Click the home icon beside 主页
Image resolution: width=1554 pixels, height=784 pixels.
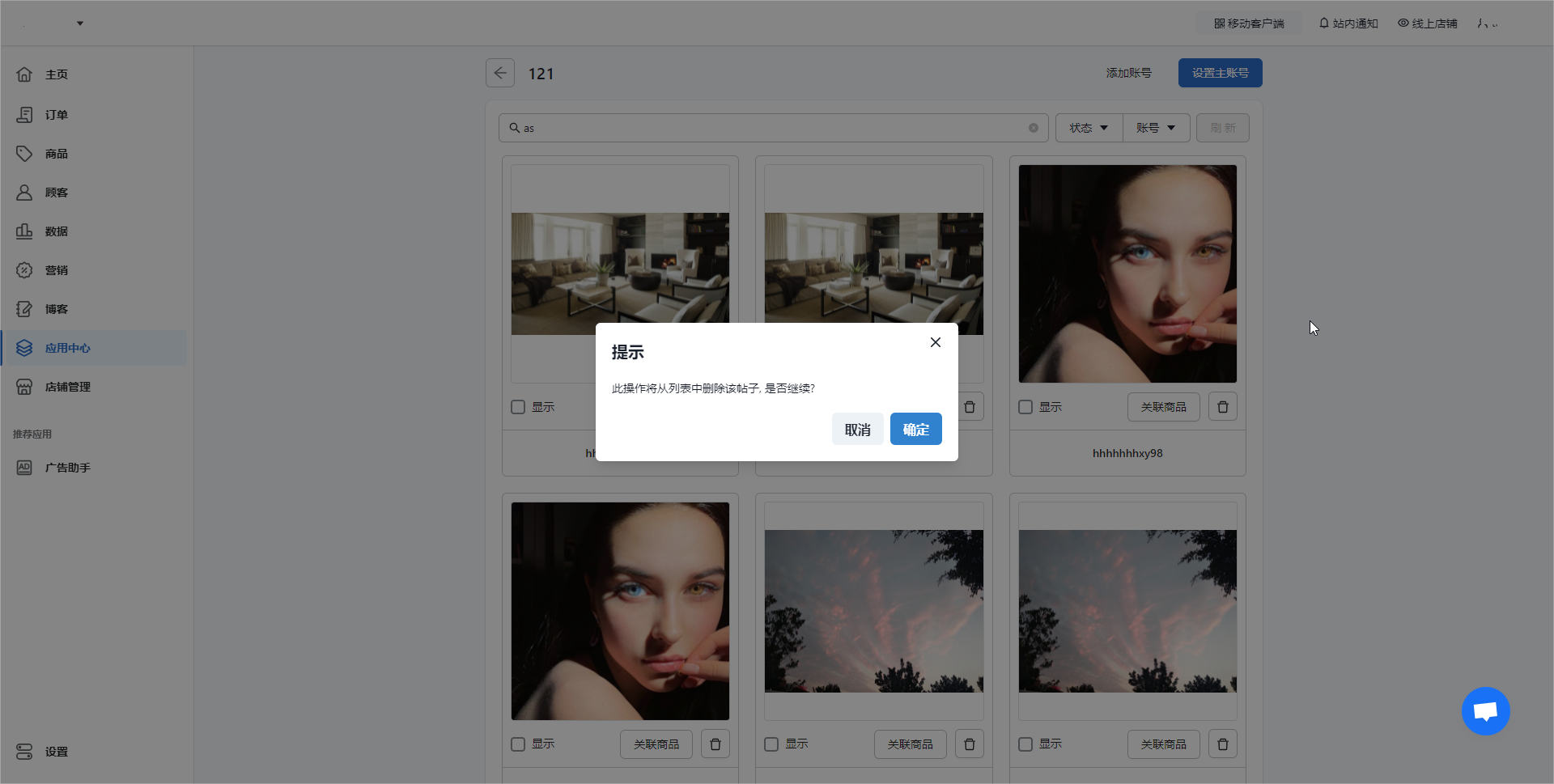pyautogui.click(x=24, y=74)
